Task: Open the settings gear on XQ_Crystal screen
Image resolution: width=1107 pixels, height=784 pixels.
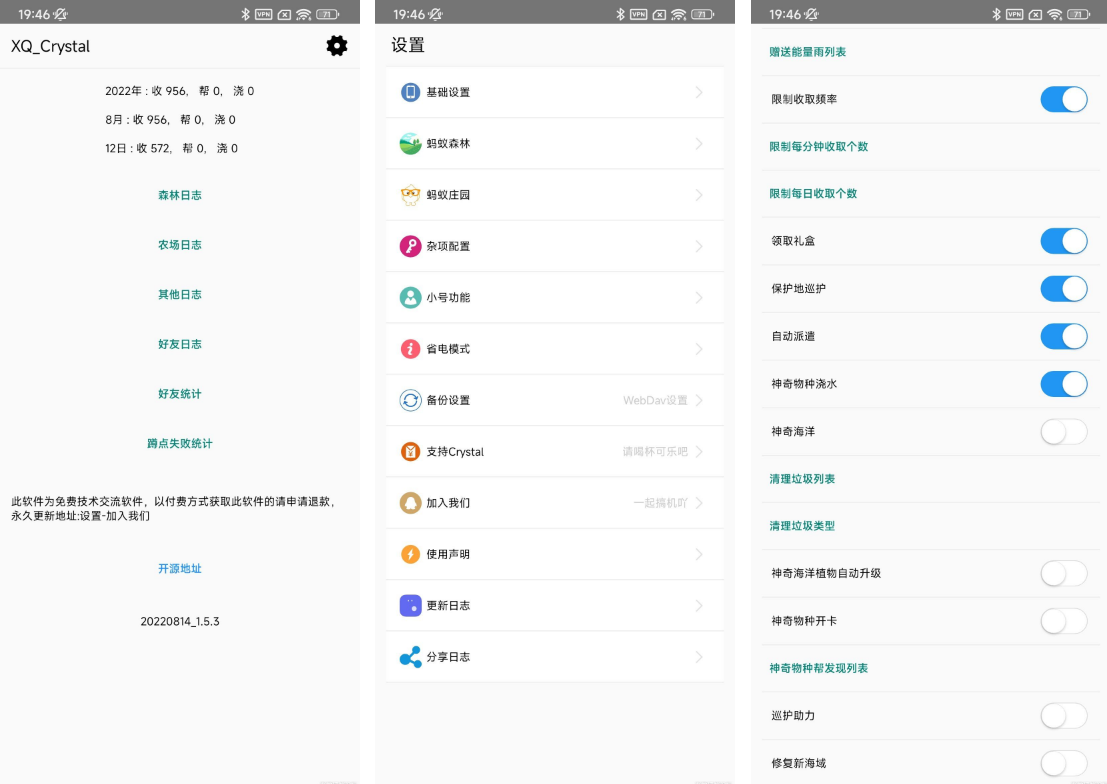Action: pos(337,46)
